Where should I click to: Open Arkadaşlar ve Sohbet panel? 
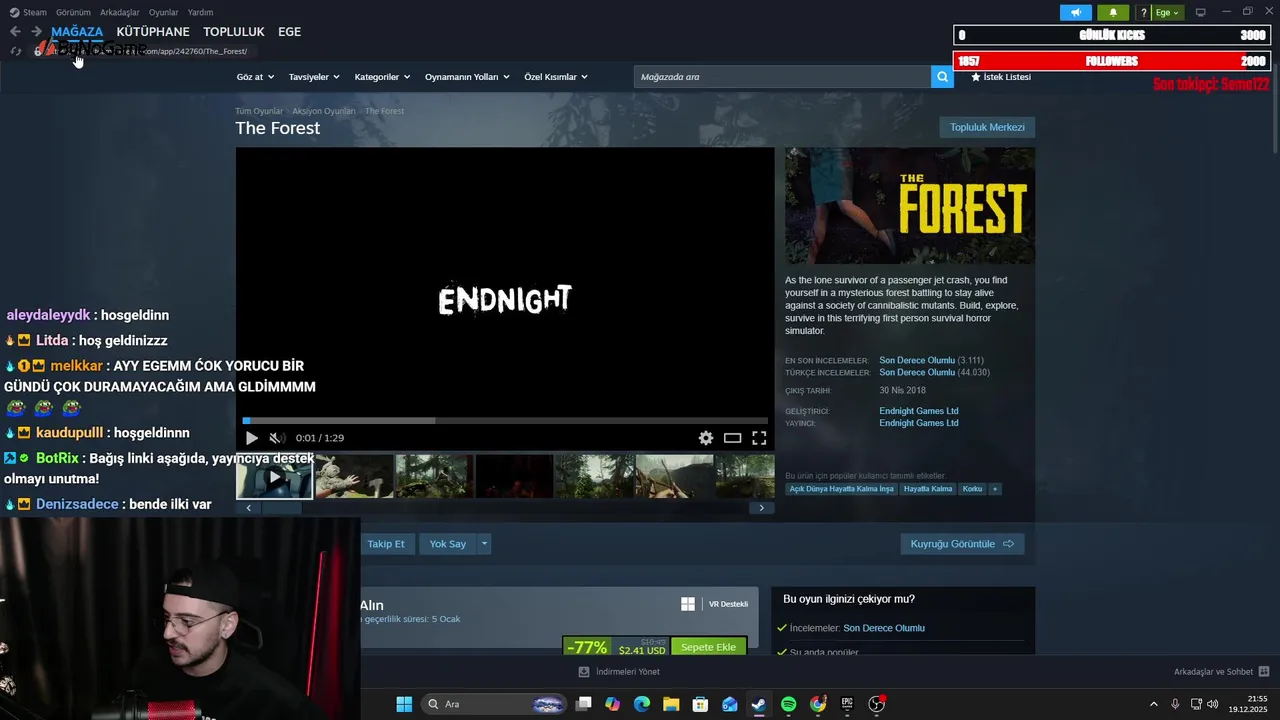[x=1221, y=672]
